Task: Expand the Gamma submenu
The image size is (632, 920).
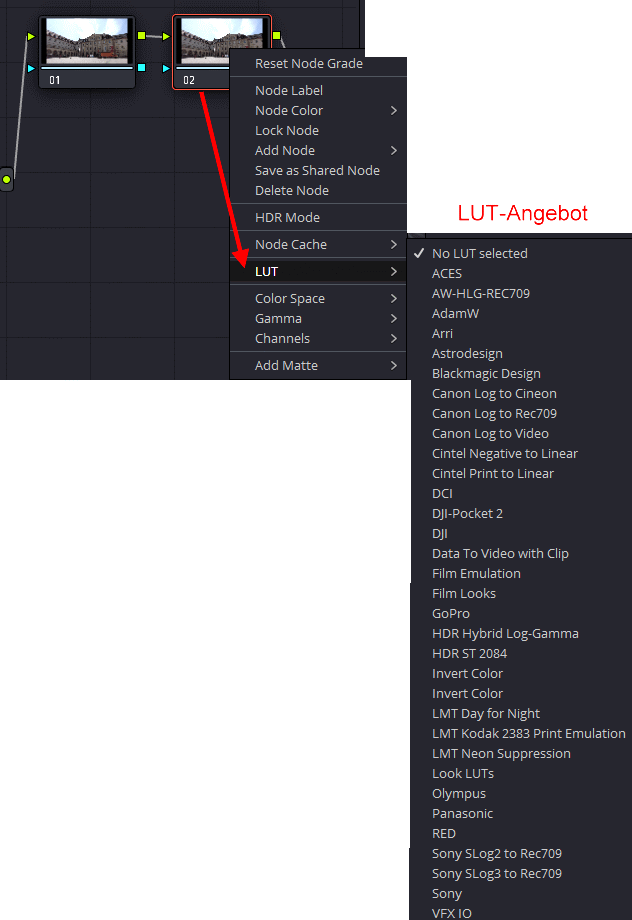Action: click(x=318, y=318)
